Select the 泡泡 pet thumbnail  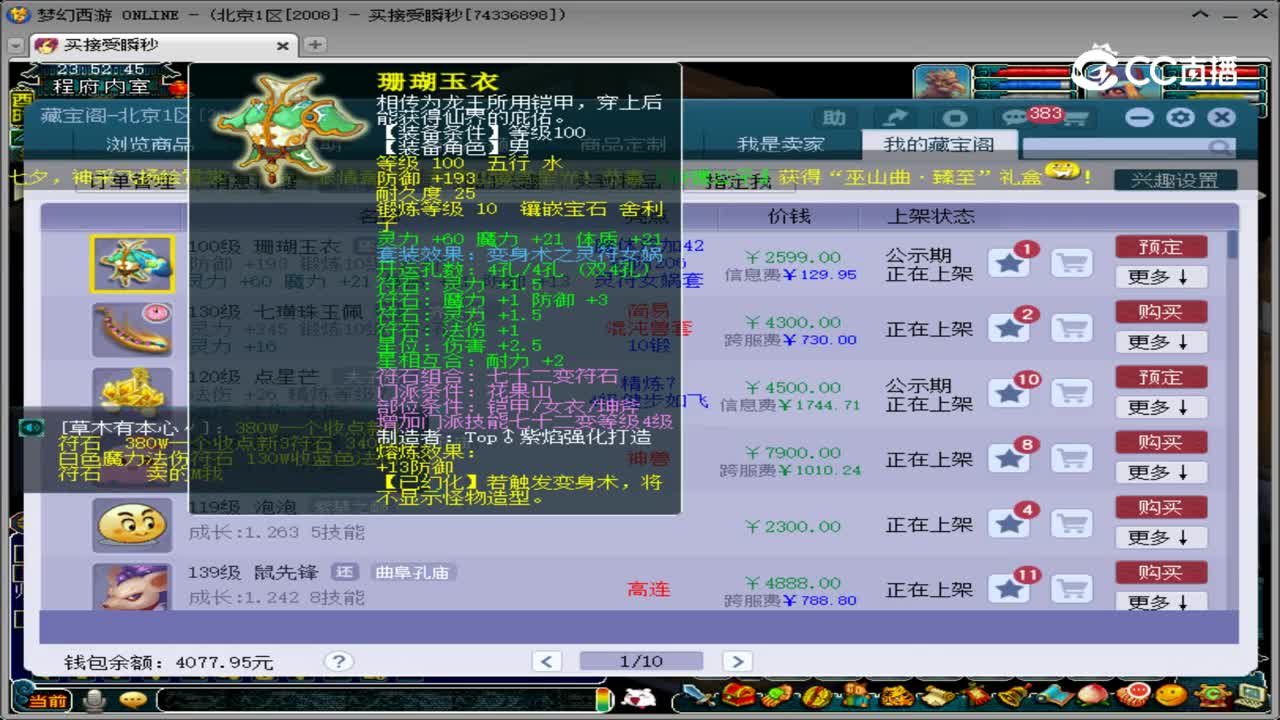pyautogui.click(x=132, y=524)
